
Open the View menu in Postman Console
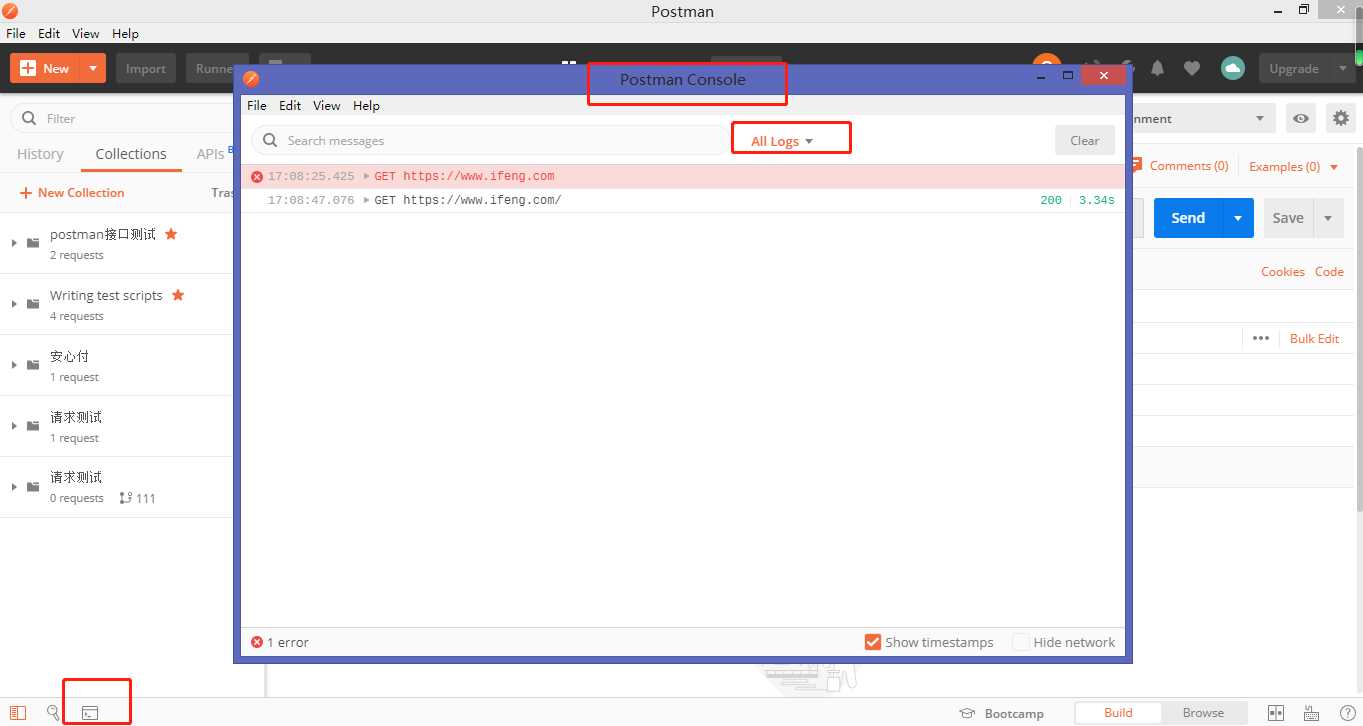pyautogui.click(x=327, y=105)
